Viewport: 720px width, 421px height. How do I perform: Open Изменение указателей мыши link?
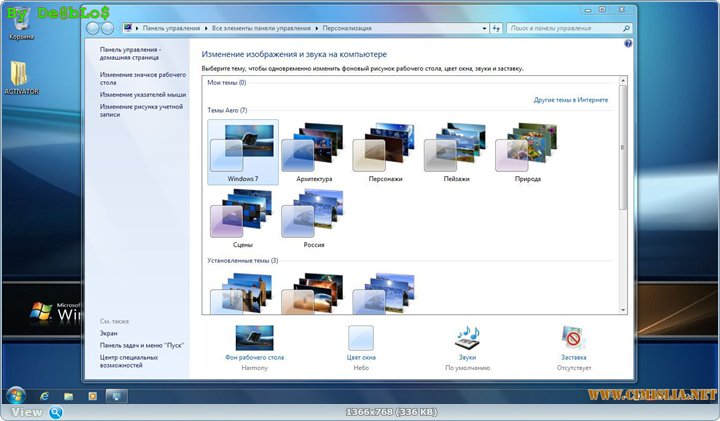(142, 94)
